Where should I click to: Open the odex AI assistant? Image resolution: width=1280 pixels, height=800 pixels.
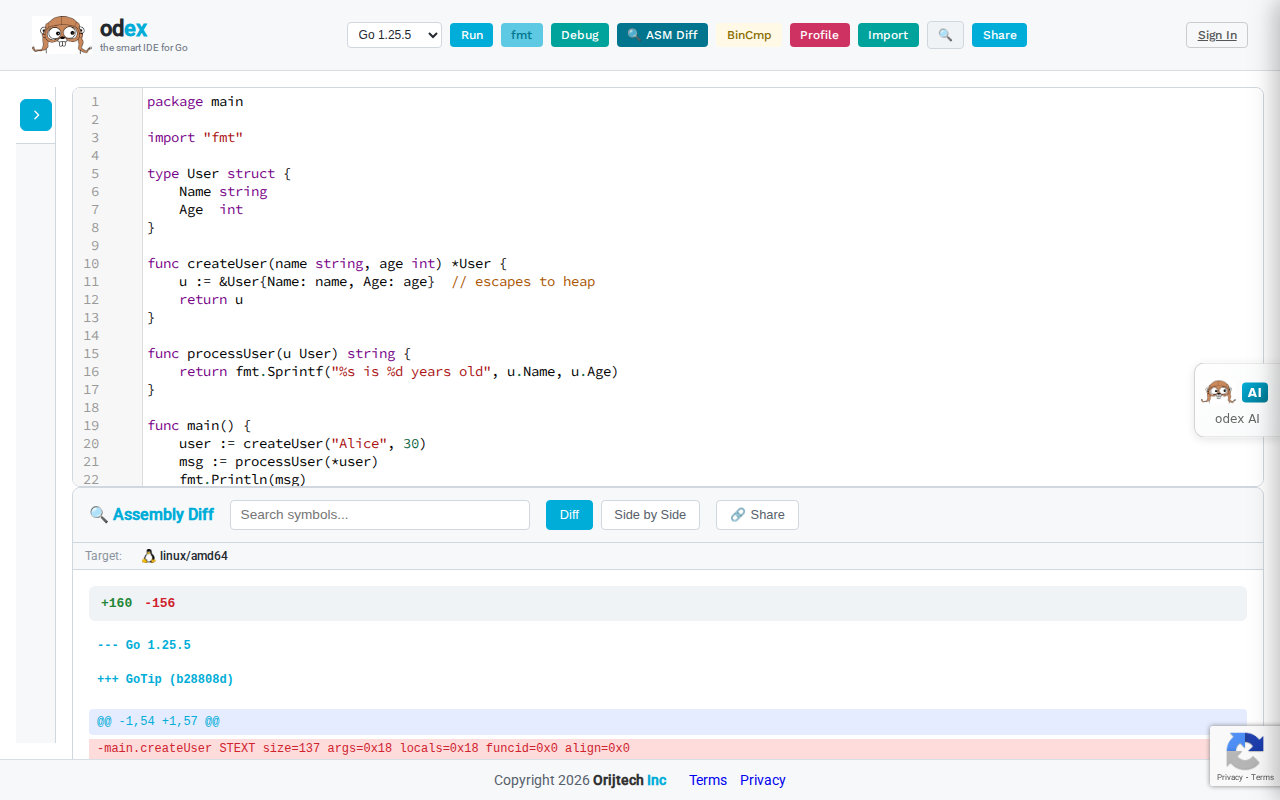click(x=1237, y=400)
